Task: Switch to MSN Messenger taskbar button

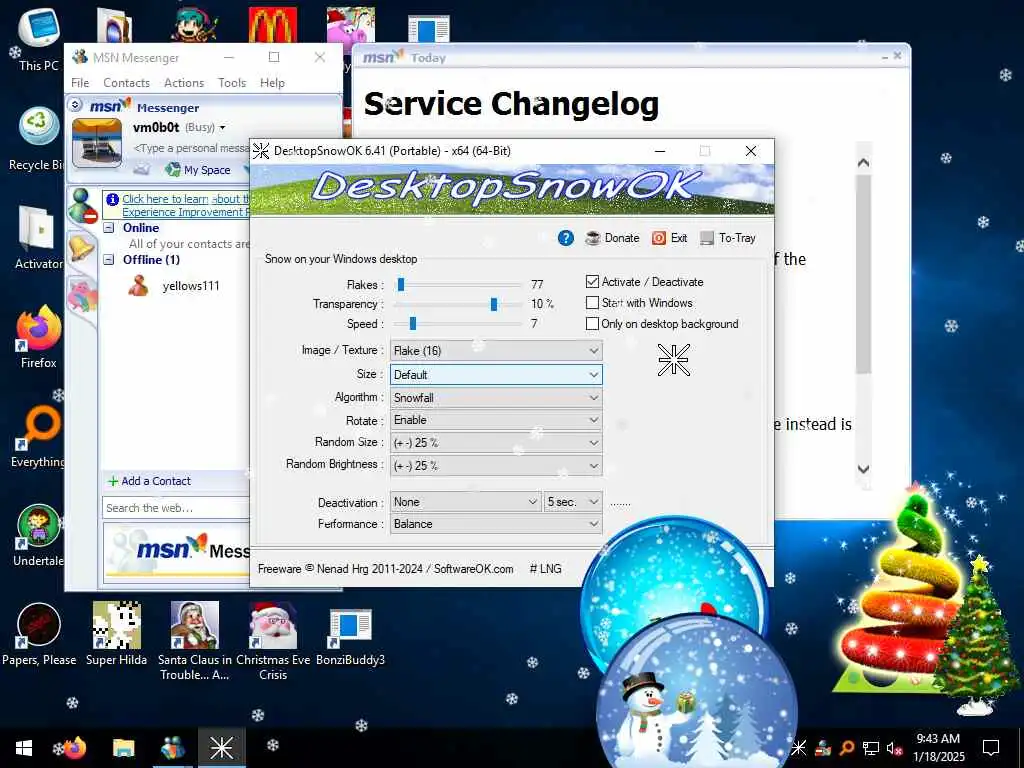Action: tap(172, 748)
